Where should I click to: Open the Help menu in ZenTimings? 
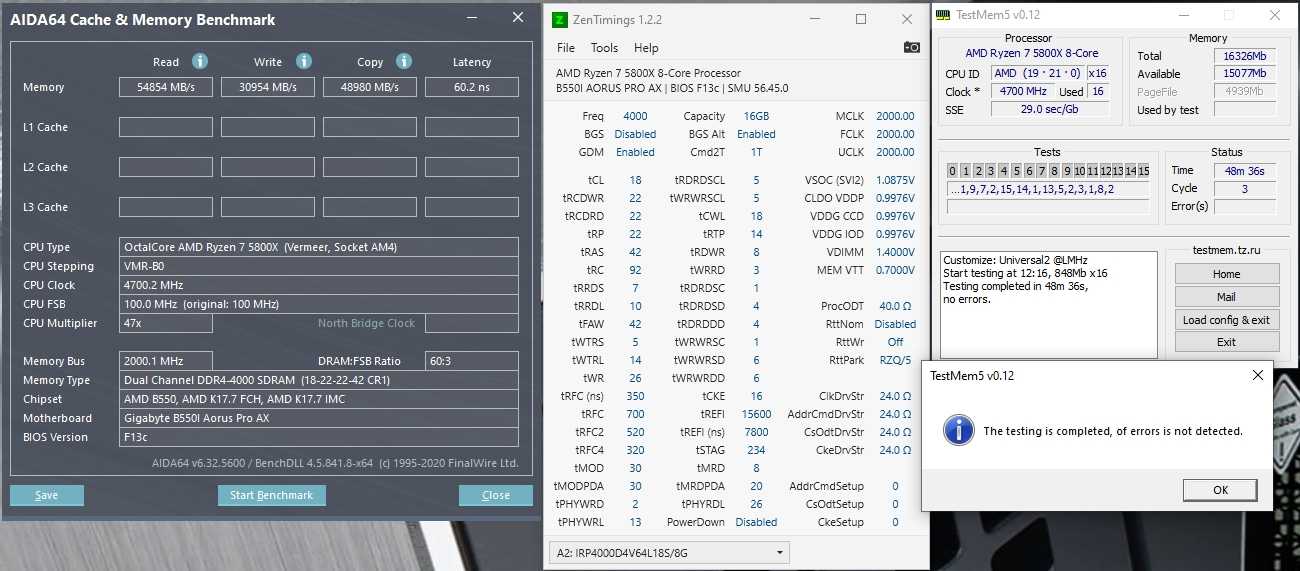(x=646, y=47)
